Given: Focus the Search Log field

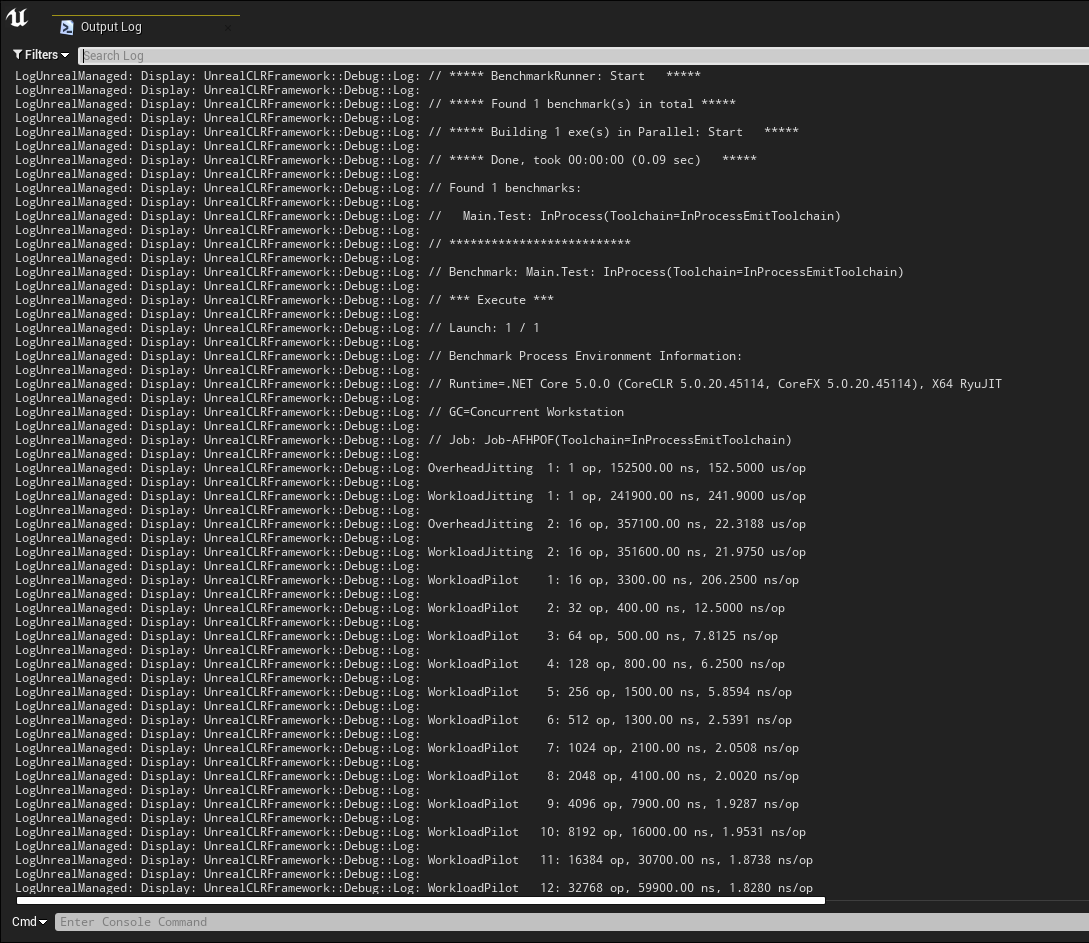Looking at the screenshot, I should [x=583, y=56].
